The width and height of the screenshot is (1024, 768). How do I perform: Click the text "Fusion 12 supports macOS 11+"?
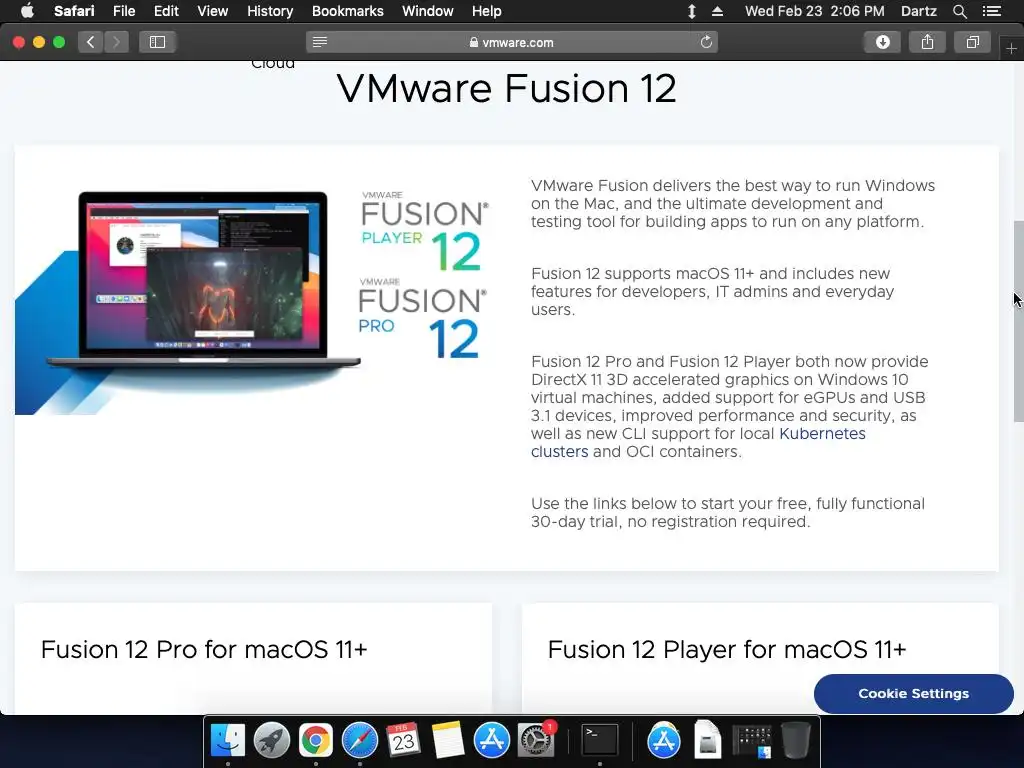(641, 274)
